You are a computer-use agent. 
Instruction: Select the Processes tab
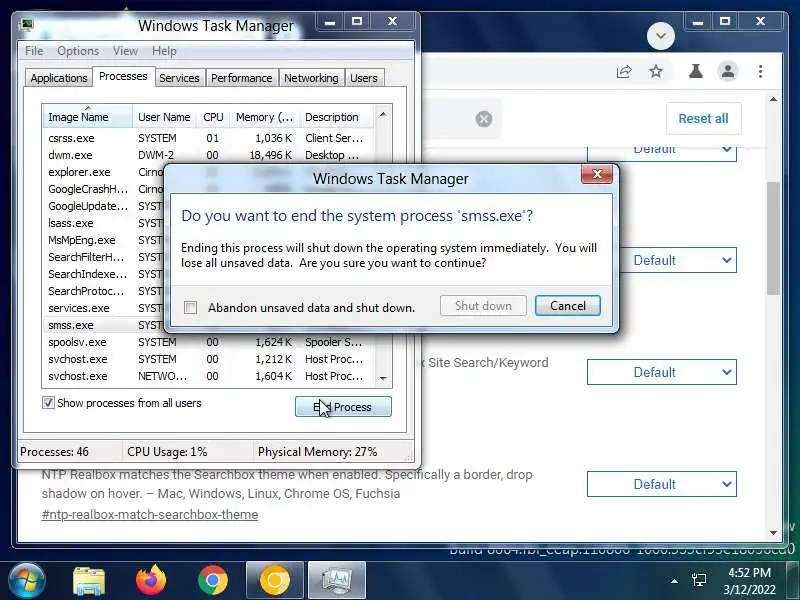(123, 77)
